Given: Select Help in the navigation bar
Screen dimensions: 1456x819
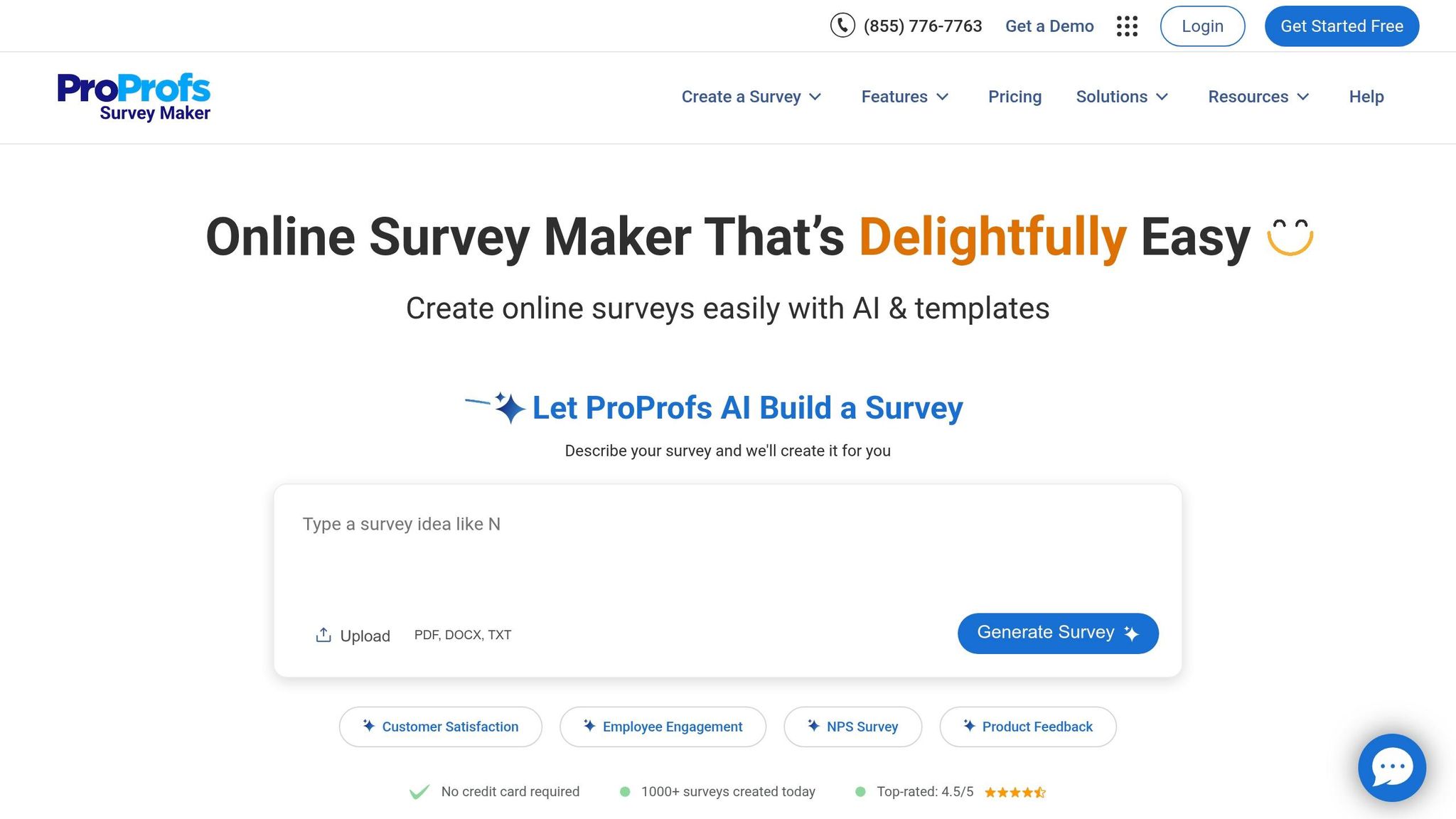Looking at the screenshot, I should [1366, 97].
